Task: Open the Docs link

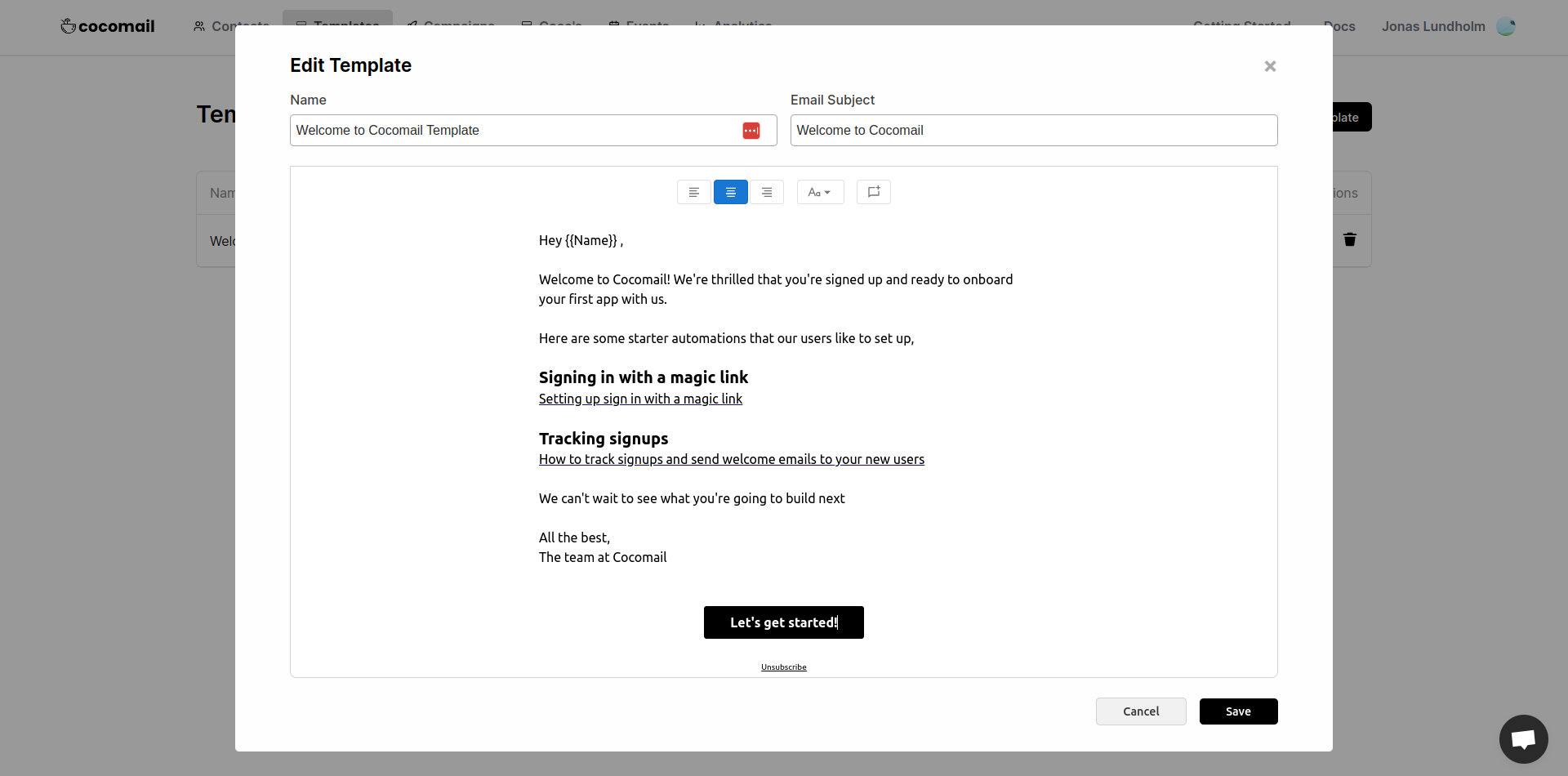Action: (x=1340, y=26)
